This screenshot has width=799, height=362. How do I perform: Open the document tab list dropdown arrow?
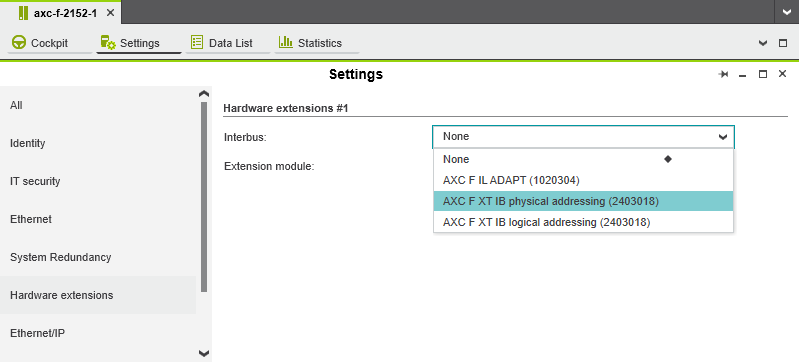pos(786,13)
